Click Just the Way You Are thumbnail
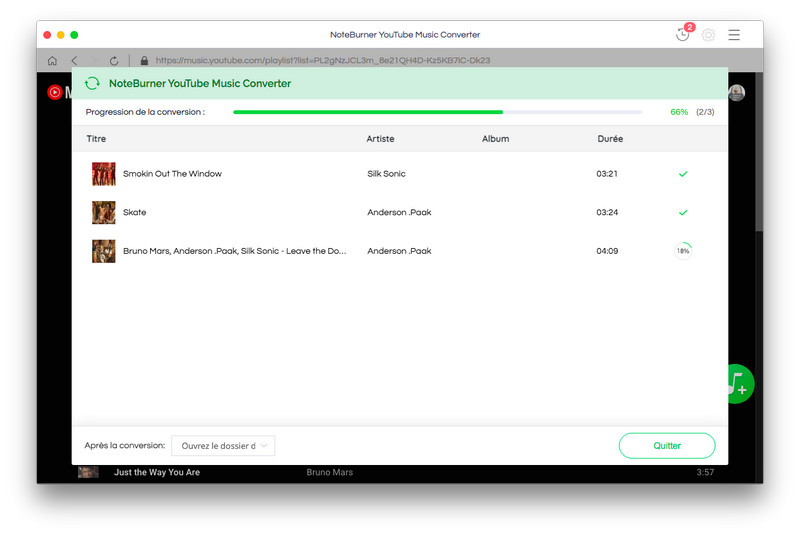800x536 pixels. point(88,472)
